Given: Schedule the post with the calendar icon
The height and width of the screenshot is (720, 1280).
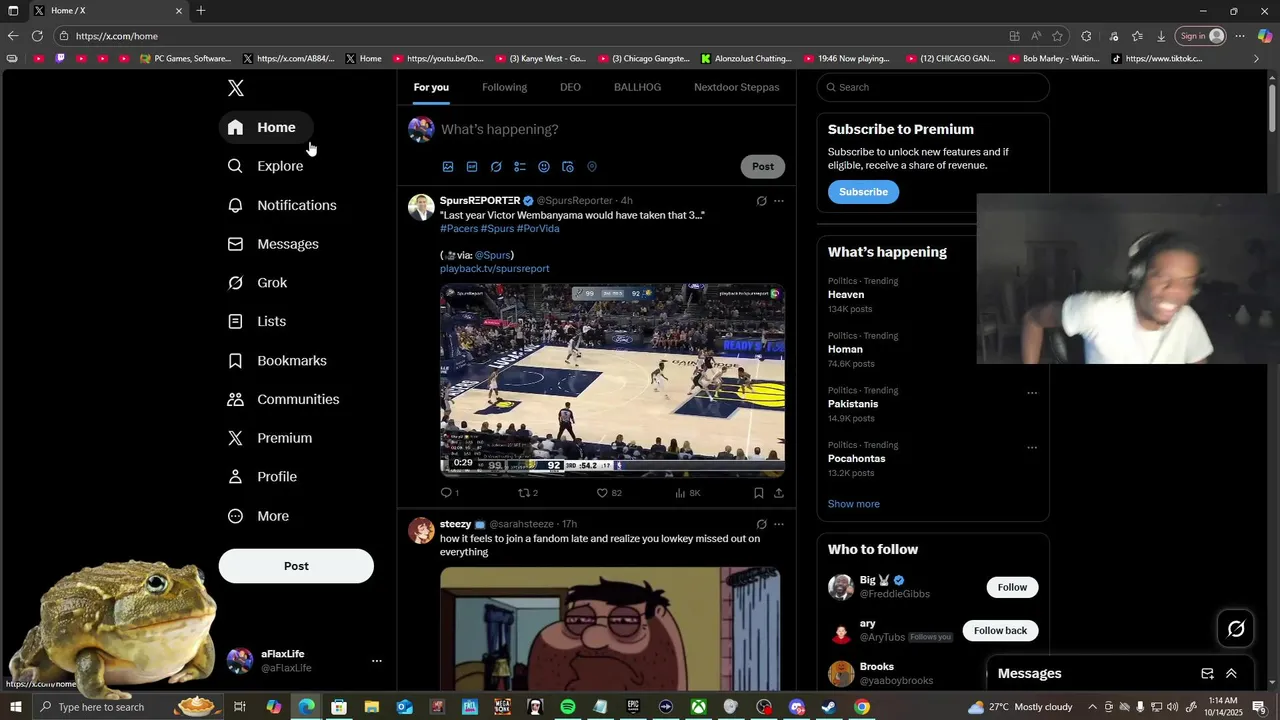Looking at the screenshot, I should pyautogui.click(x=568, y=167).
